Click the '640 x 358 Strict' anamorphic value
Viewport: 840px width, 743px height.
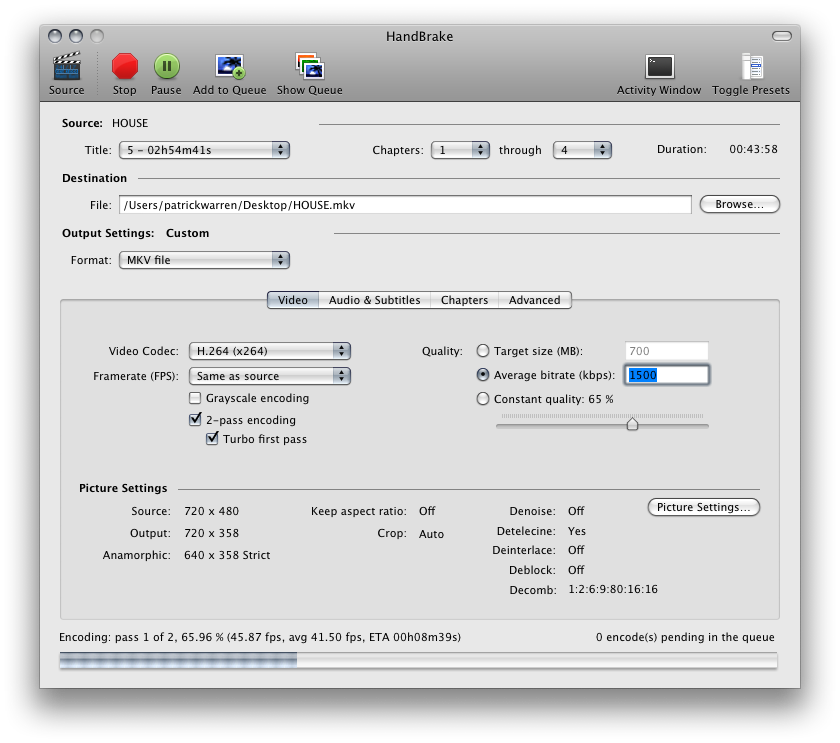pyautogui.click(x=227, y=555)
